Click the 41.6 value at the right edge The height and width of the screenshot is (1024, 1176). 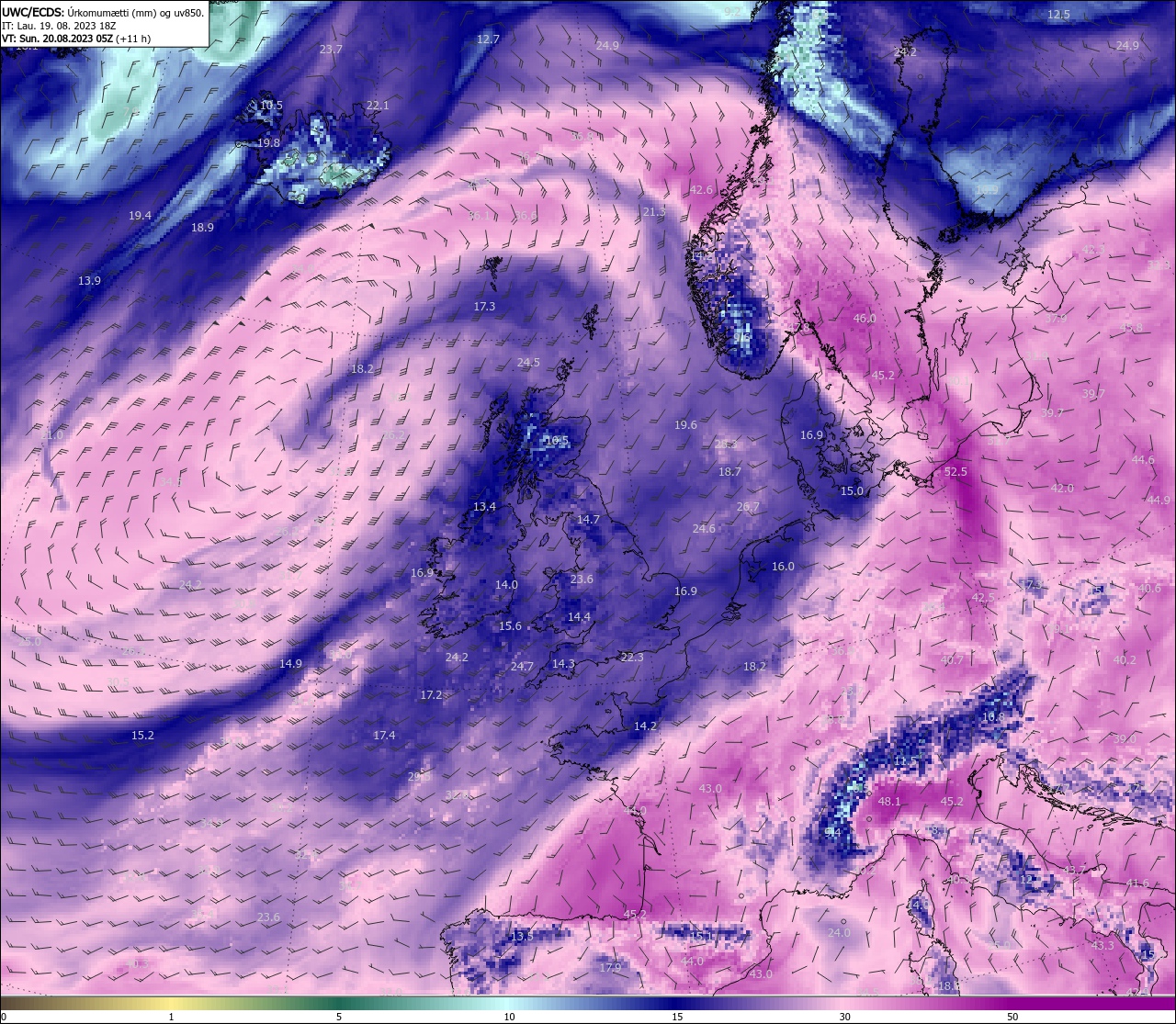coord(1137,883)
